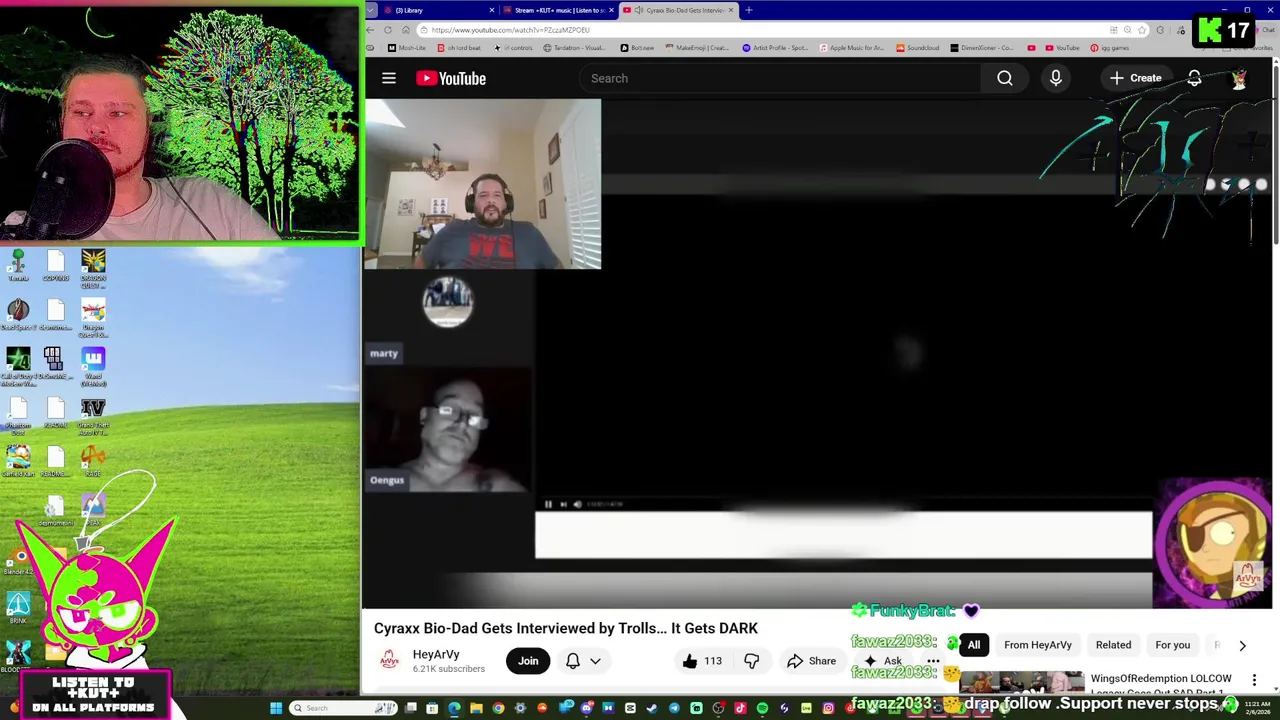The width and height of the screenshot is (1280, 720).
Task: Mute the Cyraxx Bio-Dad tab via speaker icon
Action: tap(638, 10)
